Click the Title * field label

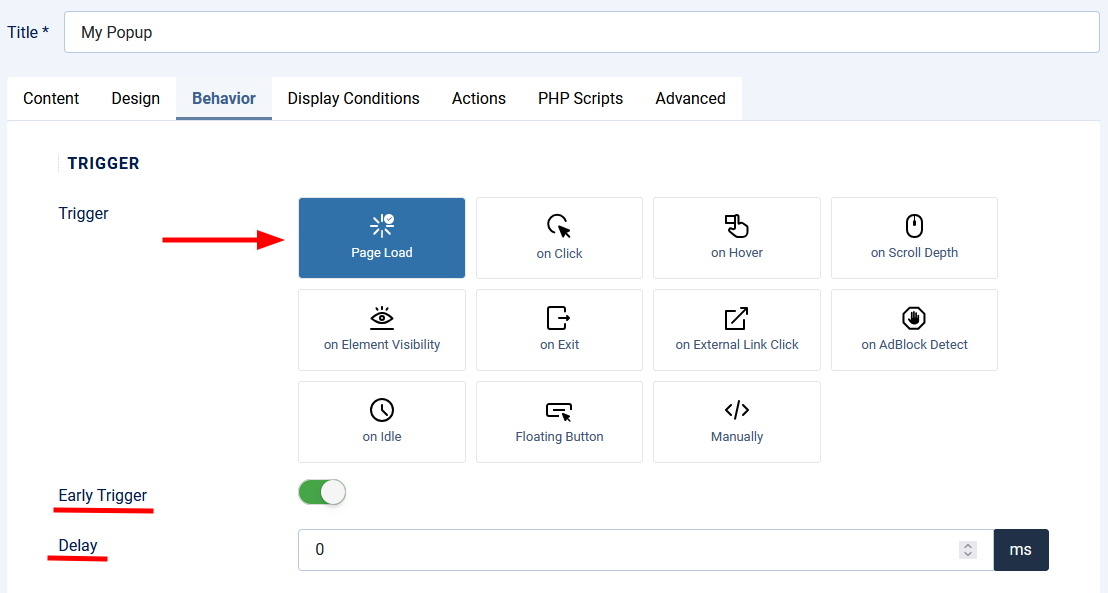28,33
